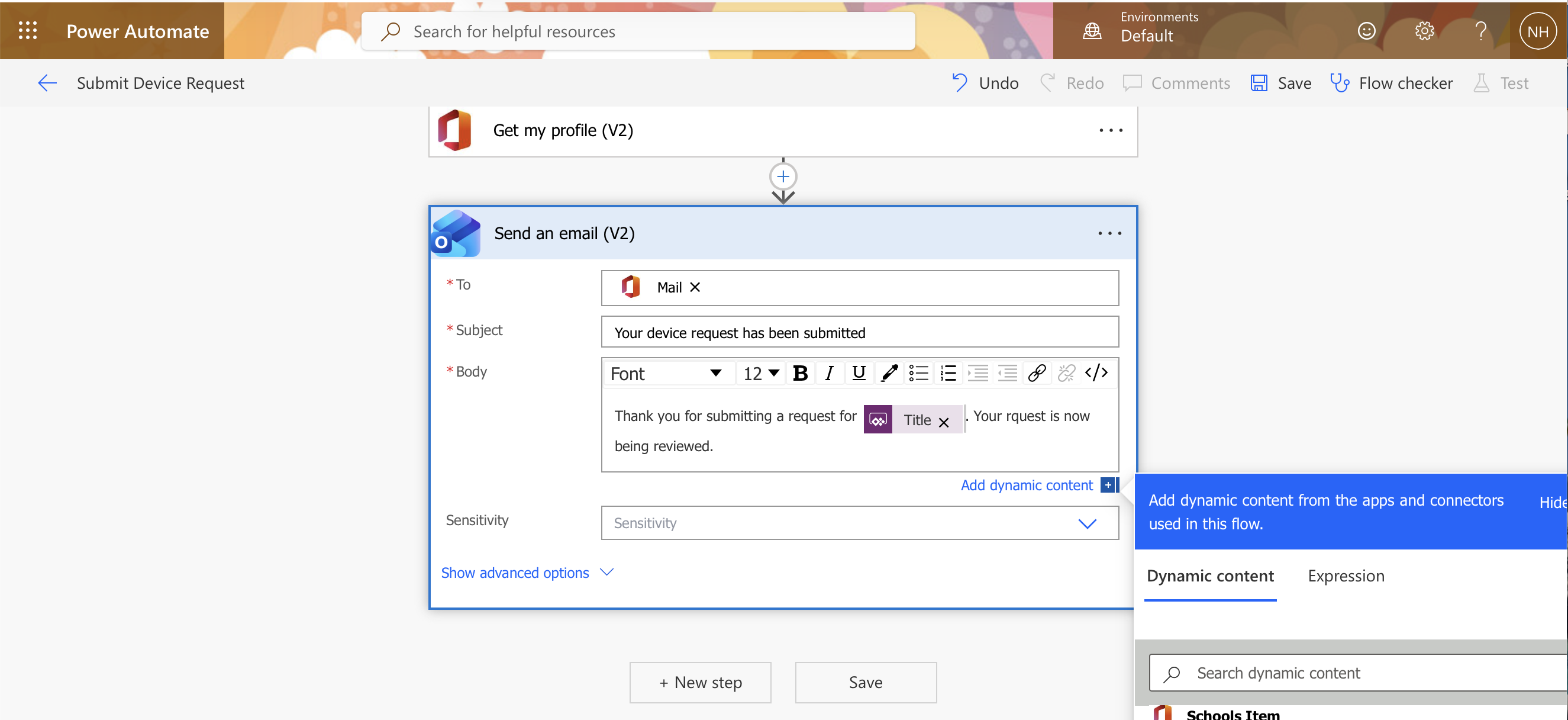The height and width of the screenshot is (720, 1568).
Task: Hide the dynamic content tooltip
Action: [x=1553, y=502]
